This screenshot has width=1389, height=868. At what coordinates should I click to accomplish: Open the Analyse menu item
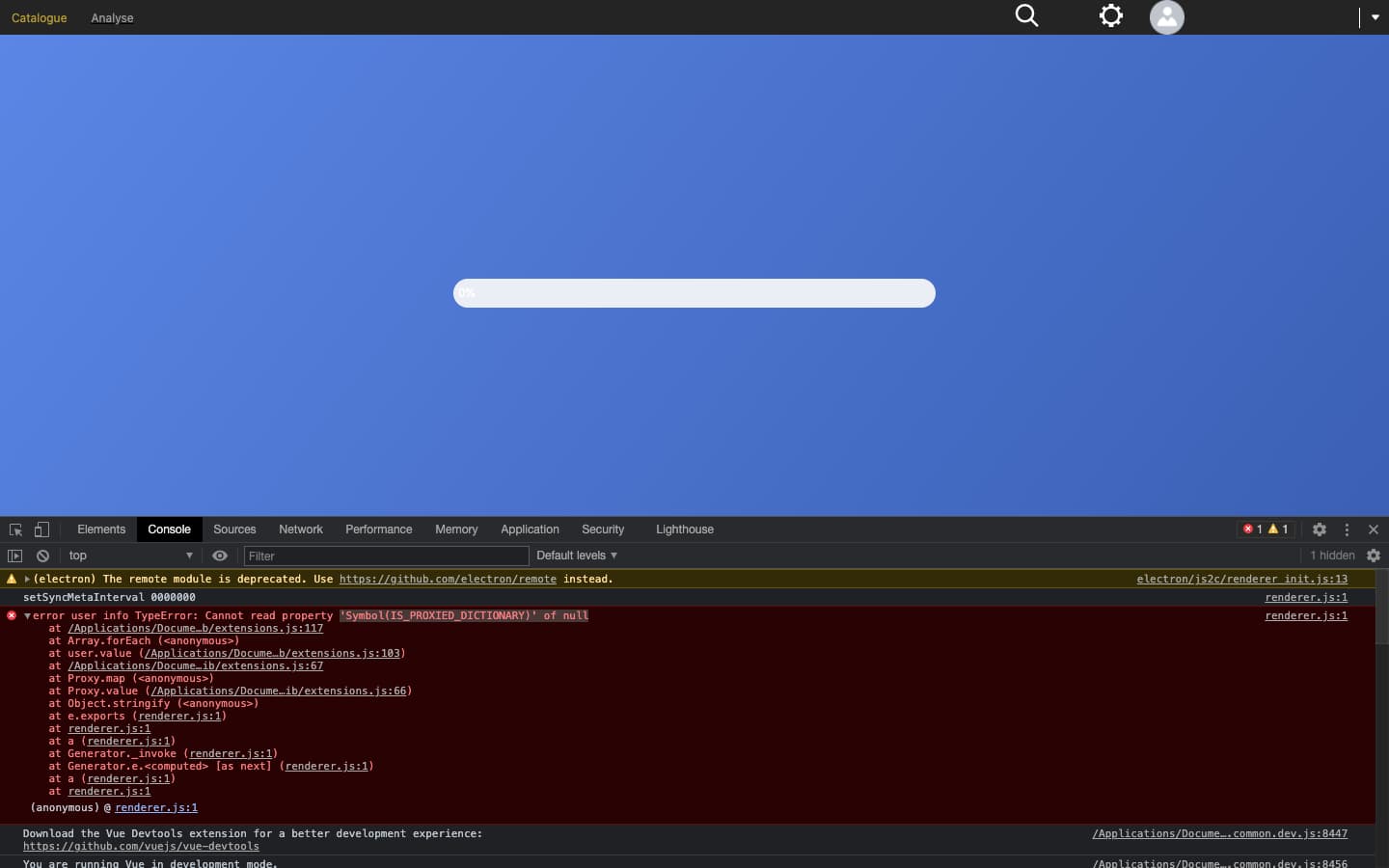click(112, 18)
